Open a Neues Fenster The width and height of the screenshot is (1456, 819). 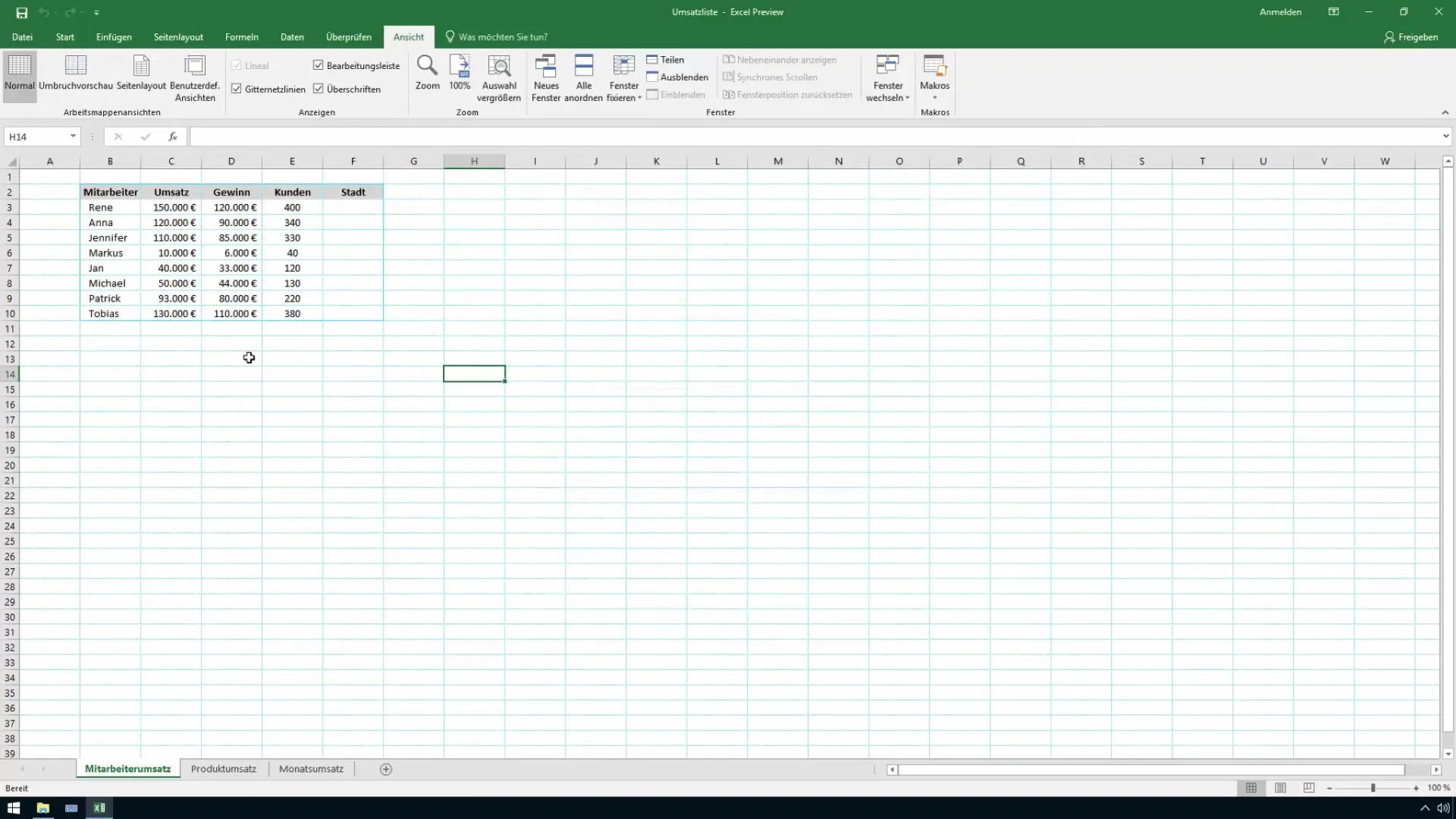[x=546, y=78]
